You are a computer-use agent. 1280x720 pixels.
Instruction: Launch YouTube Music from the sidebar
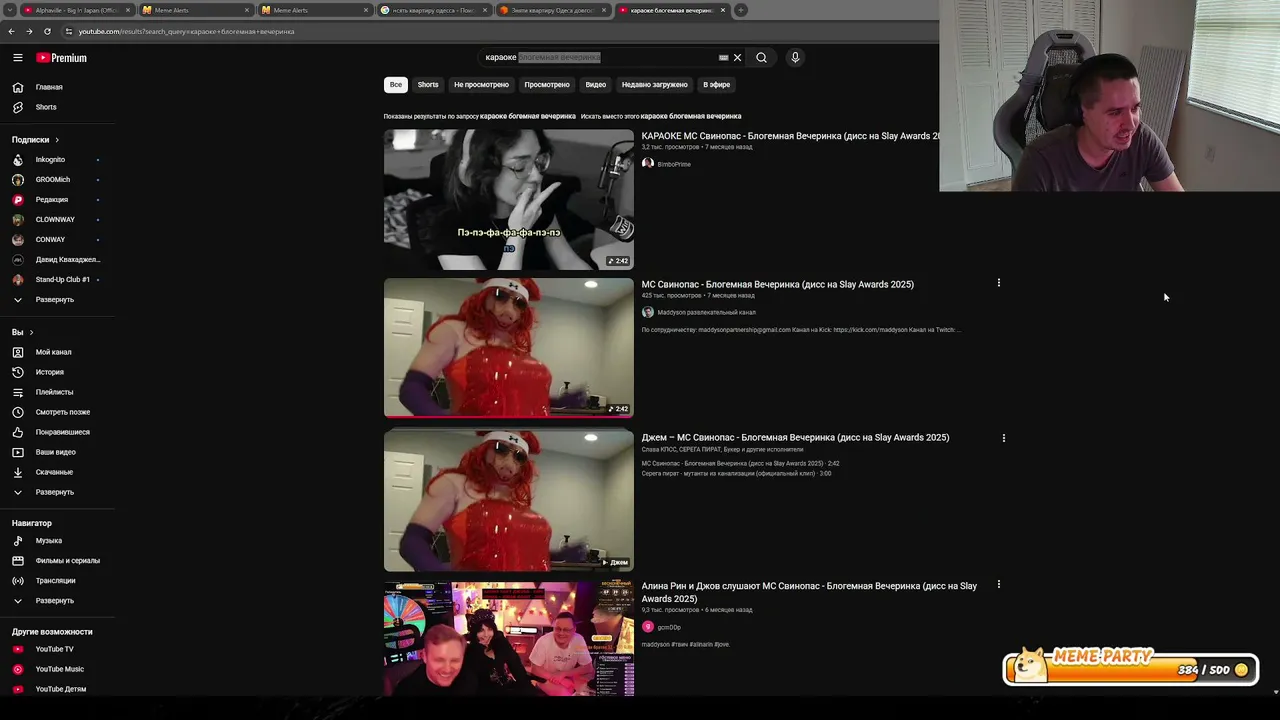pyautogui.click(x=58, y=669)
